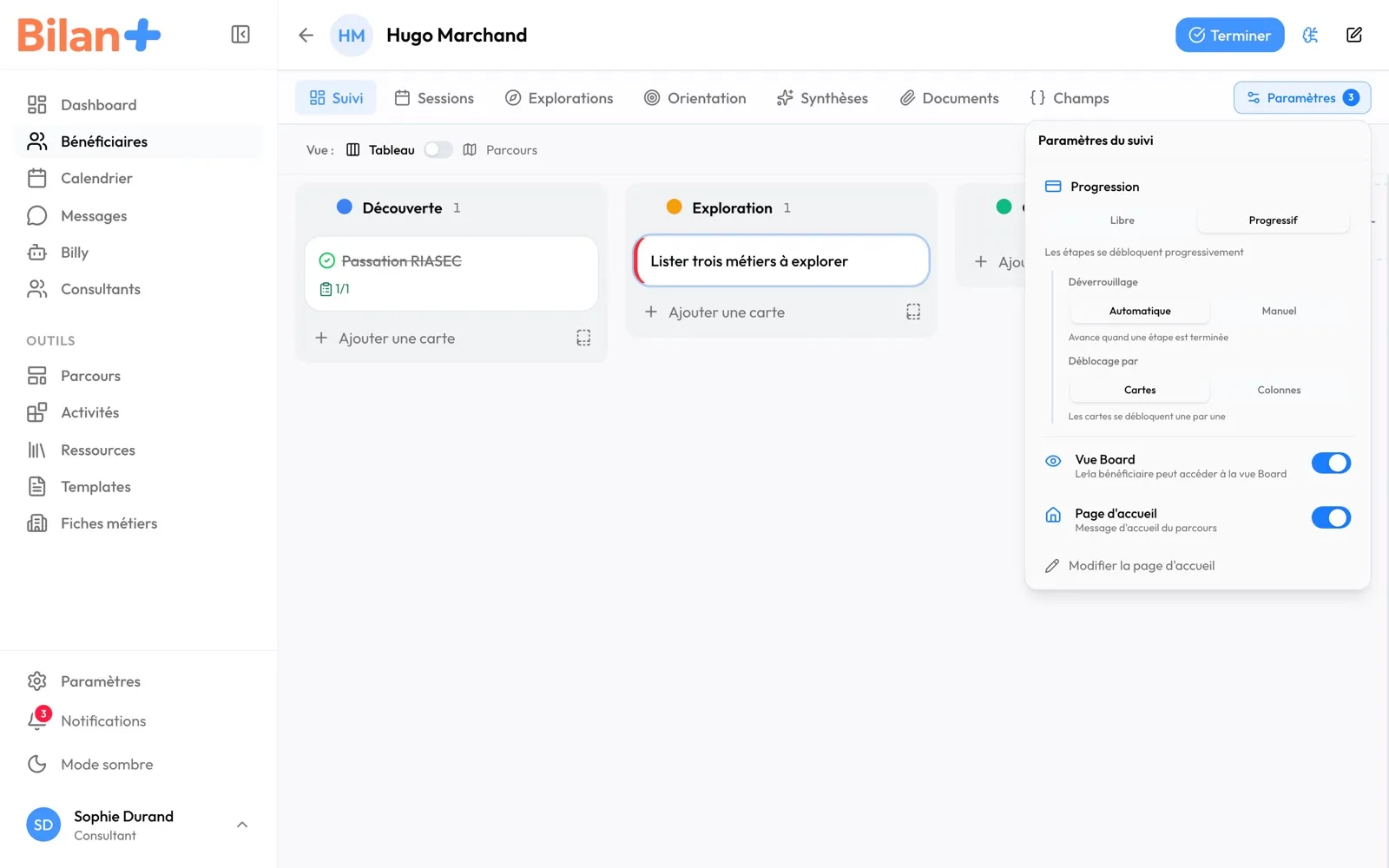Screen dimensions: 1389x868
Task: Collapse the sidebar panel icon
Action: coord(240,35)
